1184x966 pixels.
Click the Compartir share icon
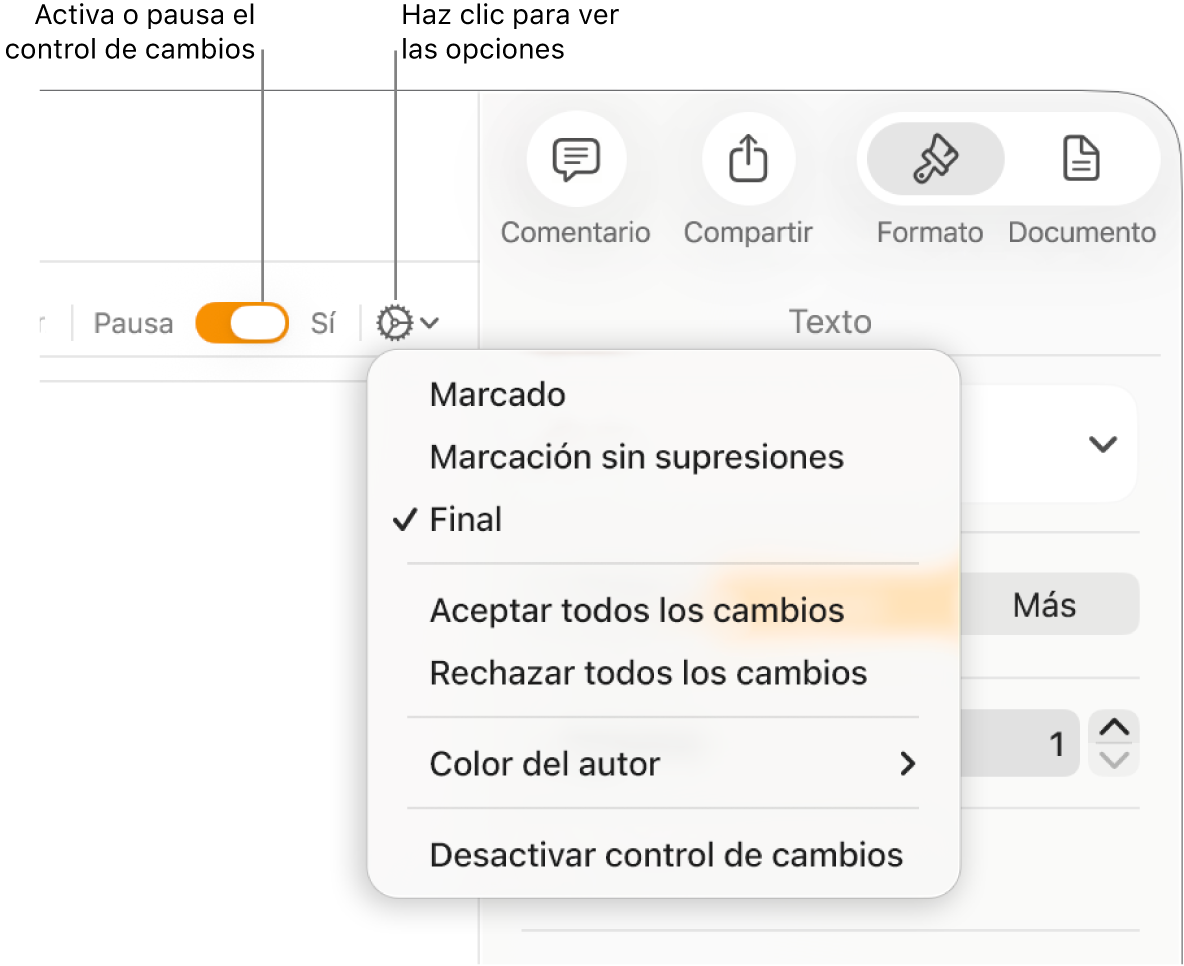(747, 158)
